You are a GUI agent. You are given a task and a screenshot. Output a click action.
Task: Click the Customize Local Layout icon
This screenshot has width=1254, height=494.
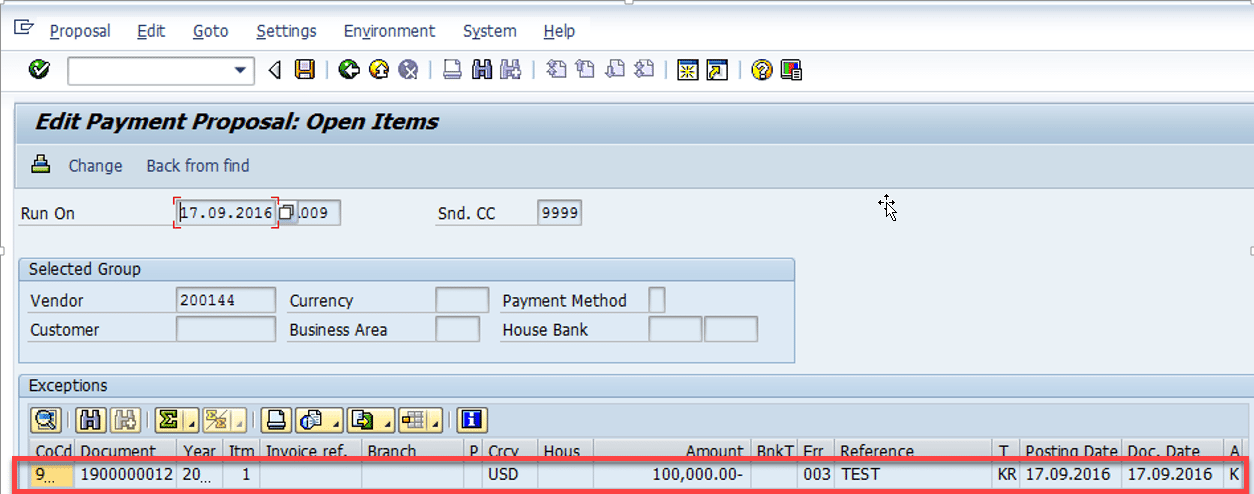pyautogui.click(x=792, y=70)
